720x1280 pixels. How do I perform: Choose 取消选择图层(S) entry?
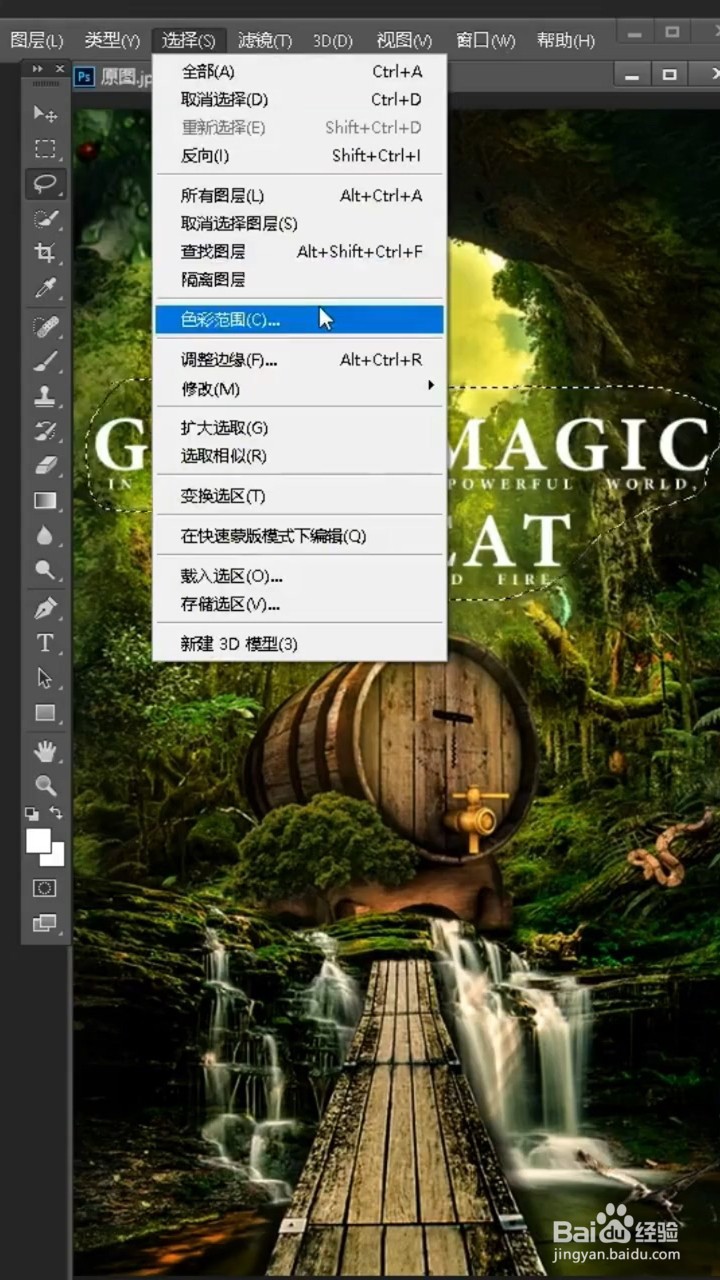pyautogui.click(x=299, y=224)
